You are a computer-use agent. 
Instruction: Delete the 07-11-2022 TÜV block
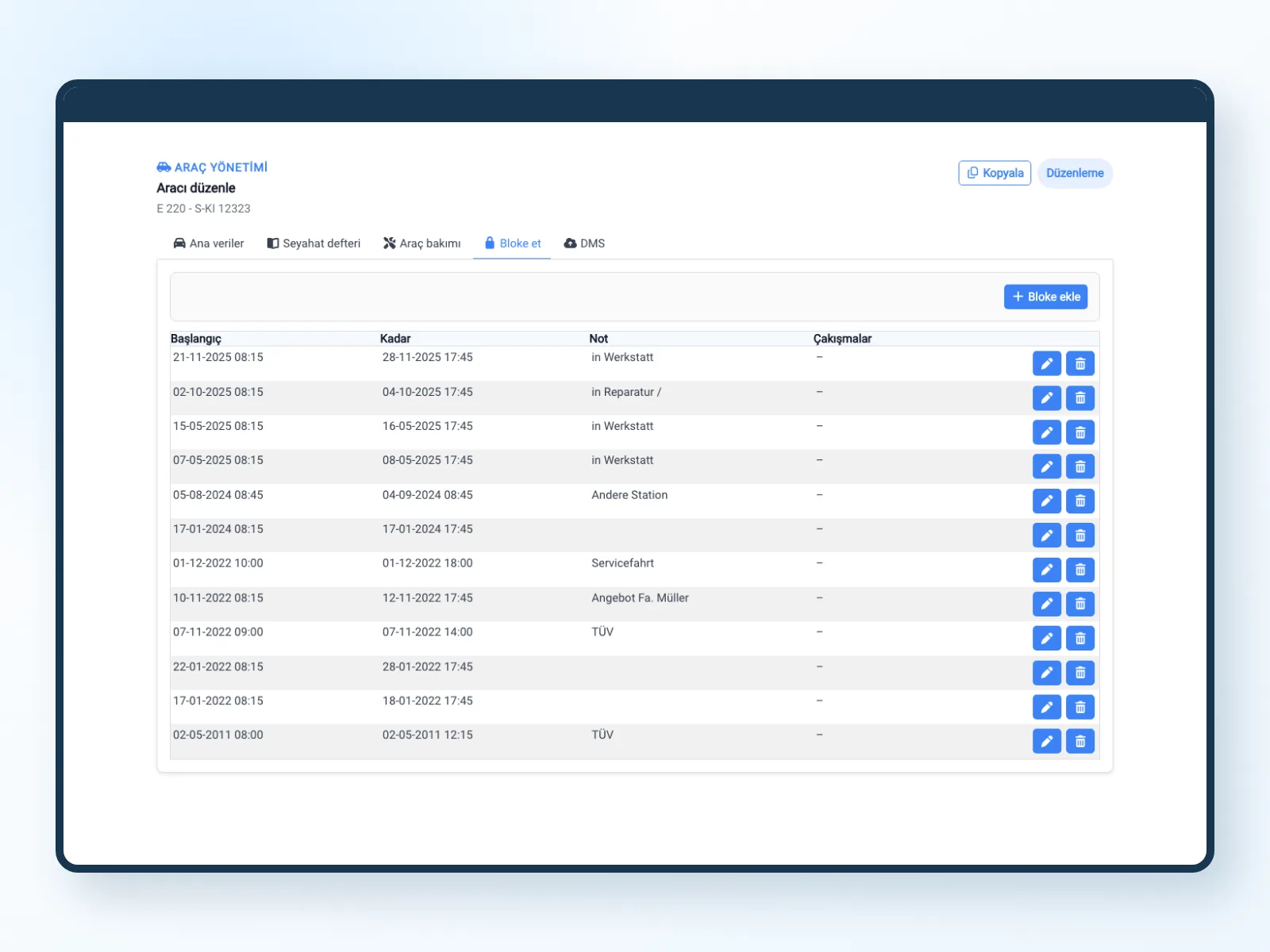[1079, 639]
